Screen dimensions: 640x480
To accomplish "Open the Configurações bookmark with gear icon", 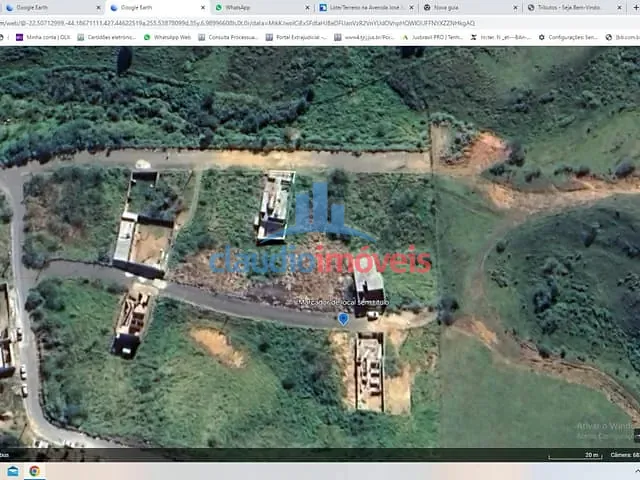I will tap(568, 37).
